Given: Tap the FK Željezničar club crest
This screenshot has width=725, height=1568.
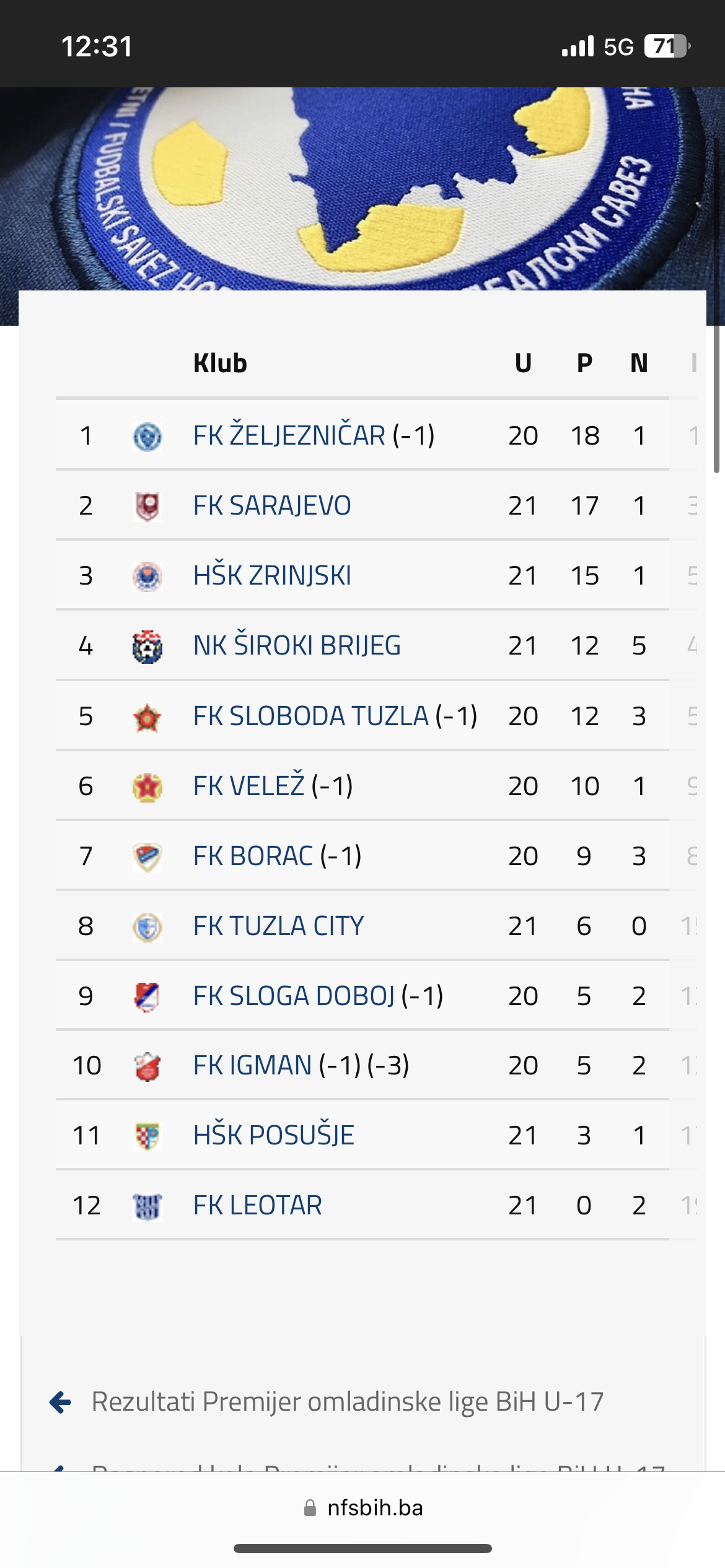Looking at the screenshot, I should click(147, 437).
